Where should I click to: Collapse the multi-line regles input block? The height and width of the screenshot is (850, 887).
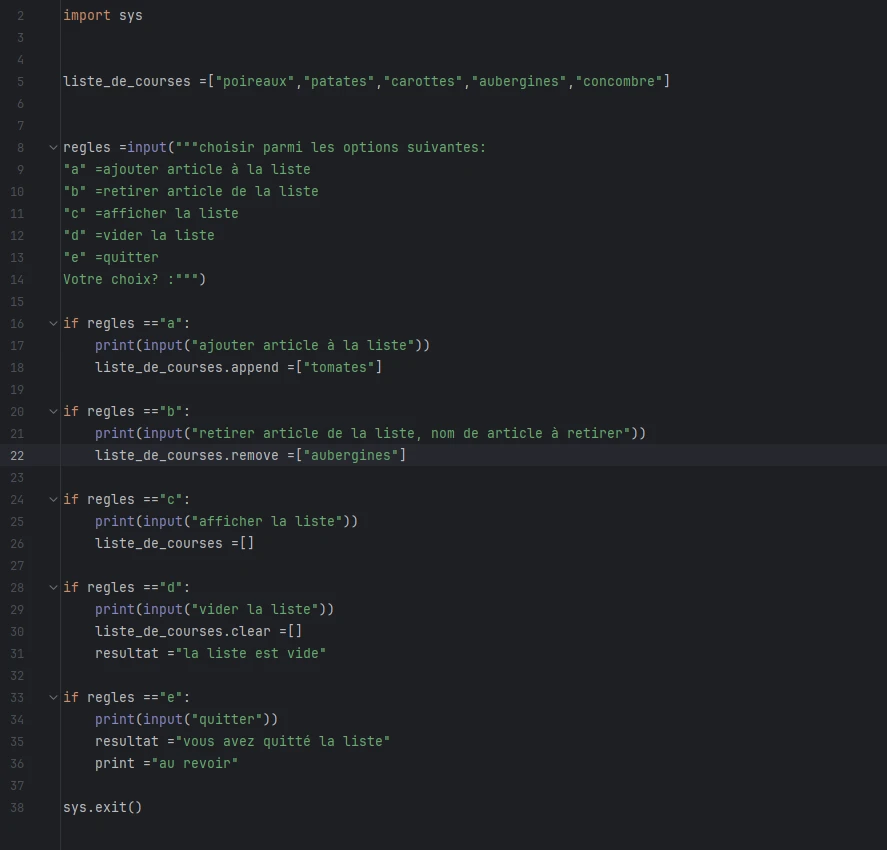pos(53,148)
